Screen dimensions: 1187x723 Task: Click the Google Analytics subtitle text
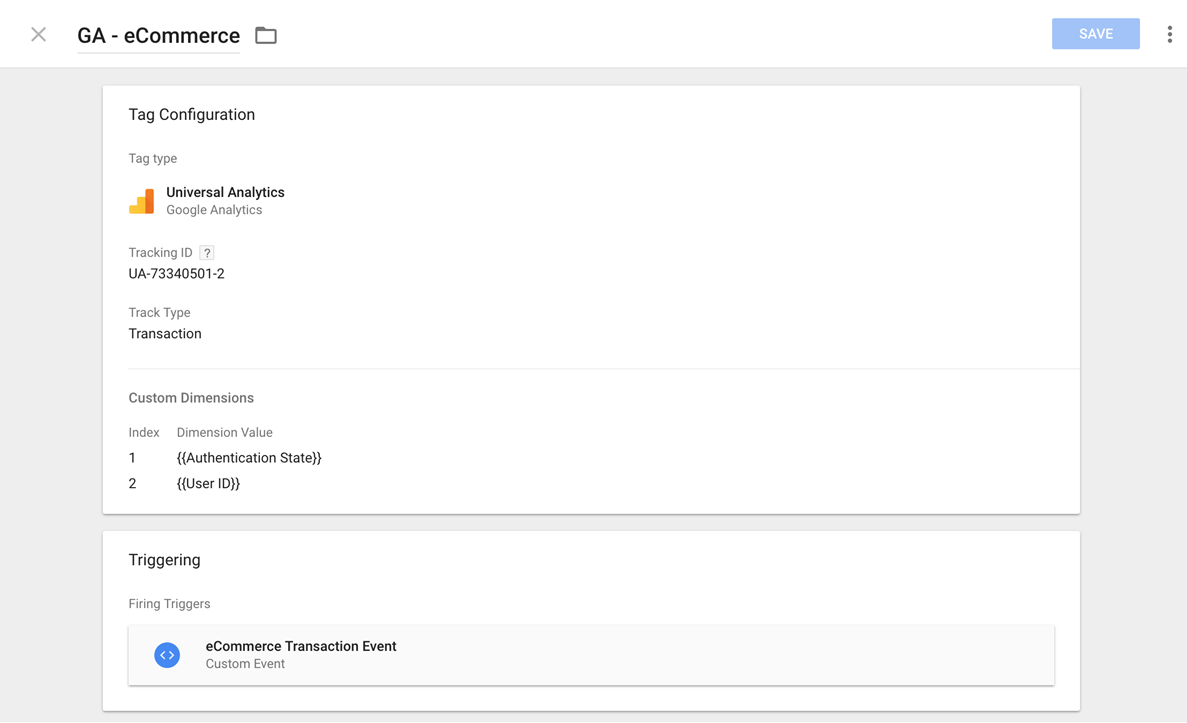214,210
